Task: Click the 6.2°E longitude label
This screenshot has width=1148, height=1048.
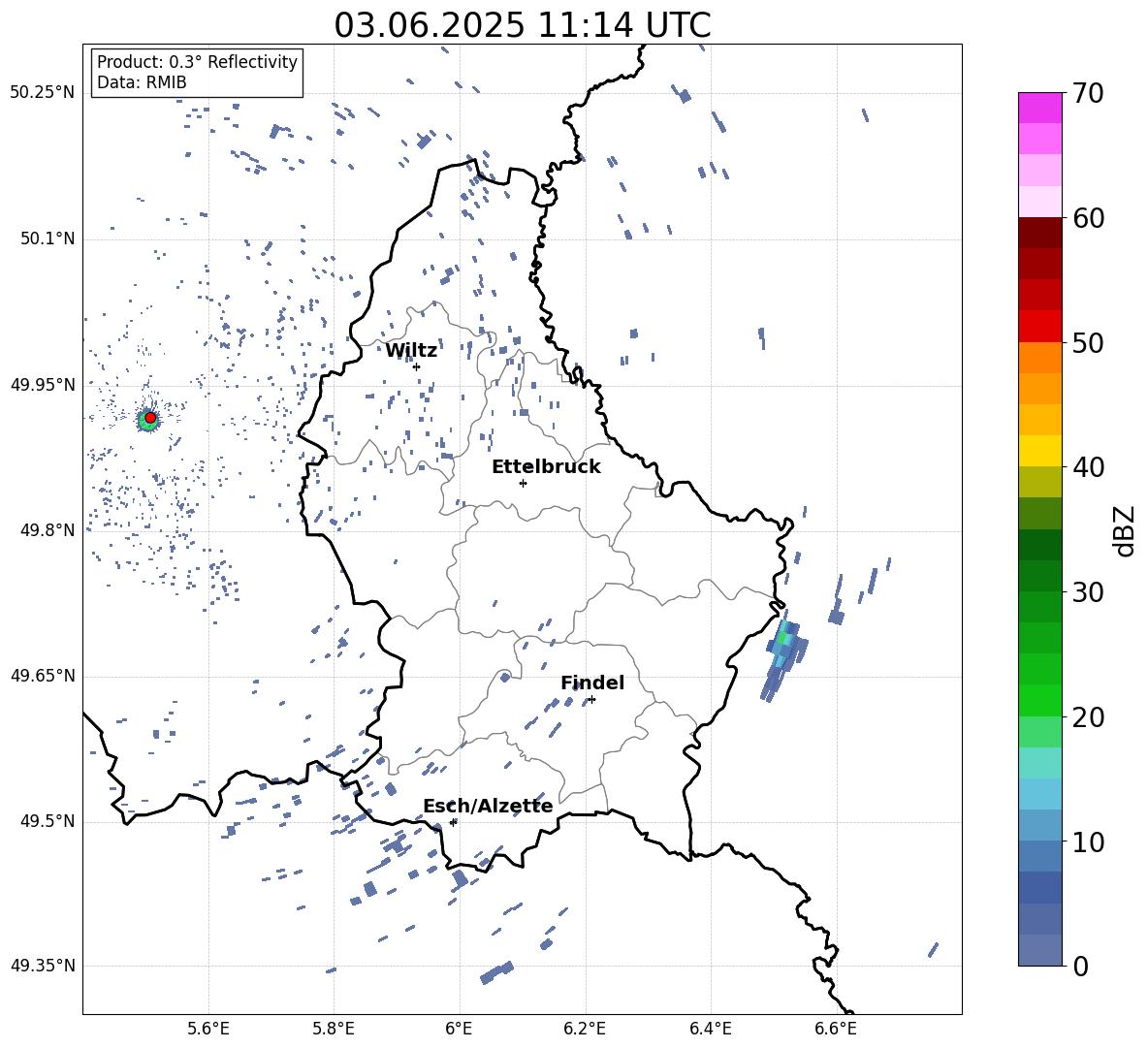Action: click(585, 1029)
